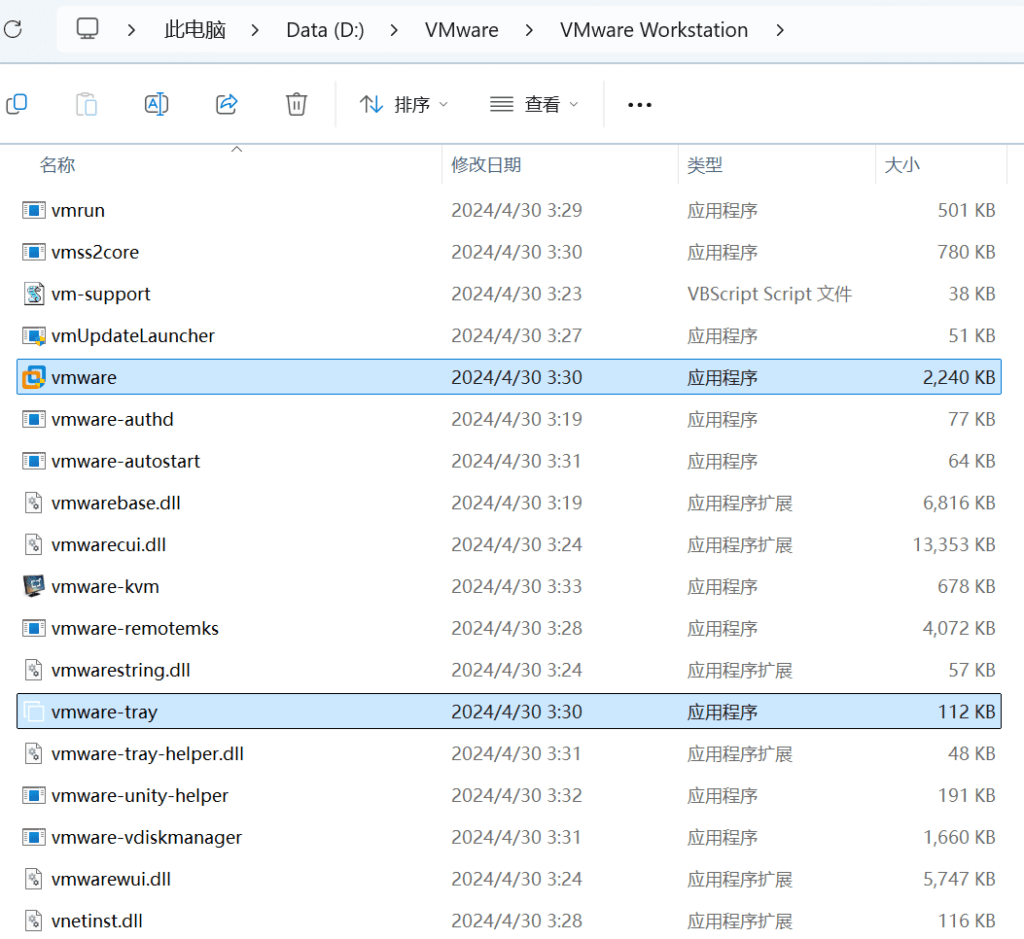Expand chevron after Data (D:) breadcrumb
This screenshot has height=939, width=1024.
click(392, 30)
